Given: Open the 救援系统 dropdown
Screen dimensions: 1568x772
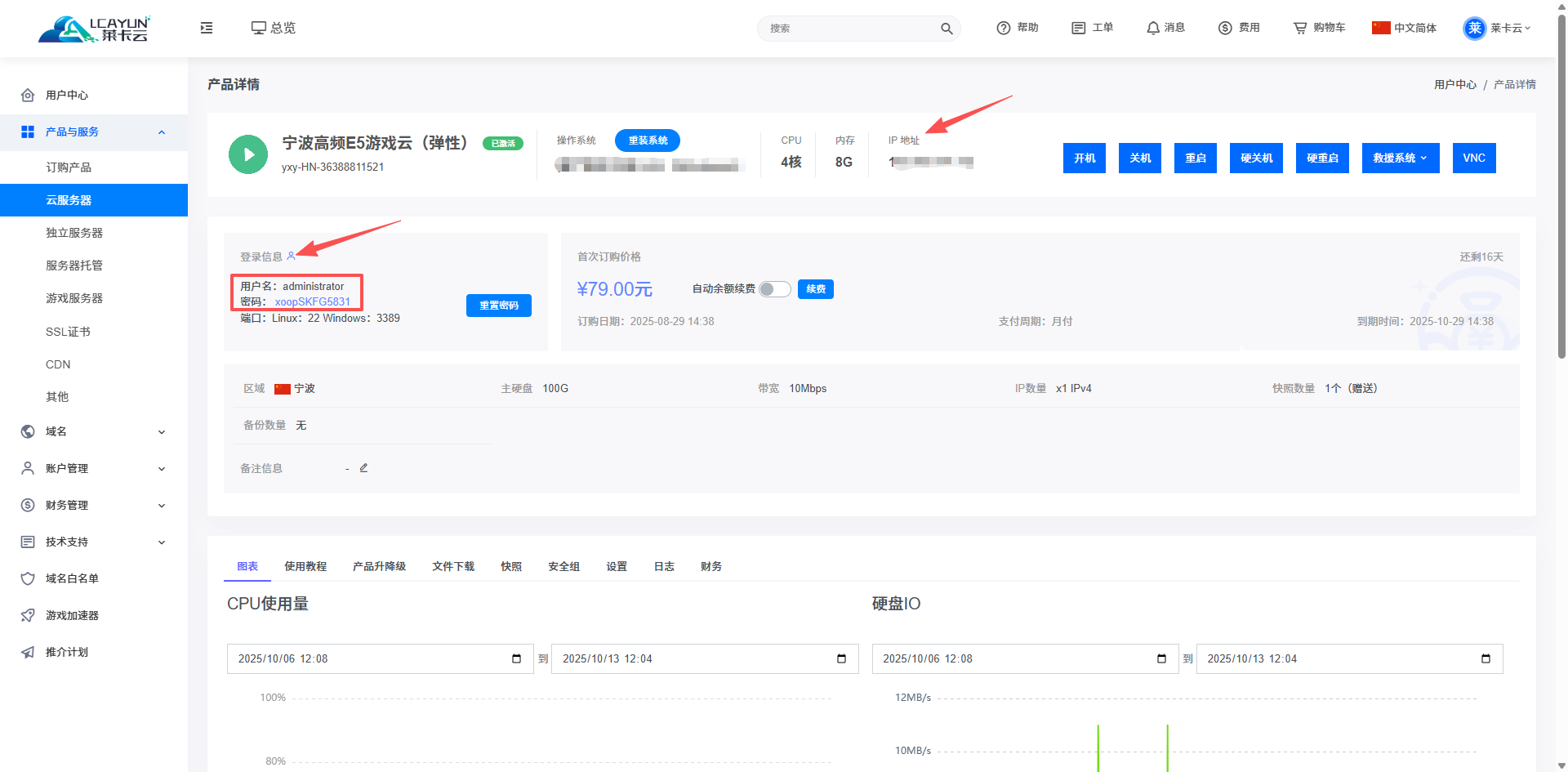Looking at the screenshot, I should coord(1400,158).
